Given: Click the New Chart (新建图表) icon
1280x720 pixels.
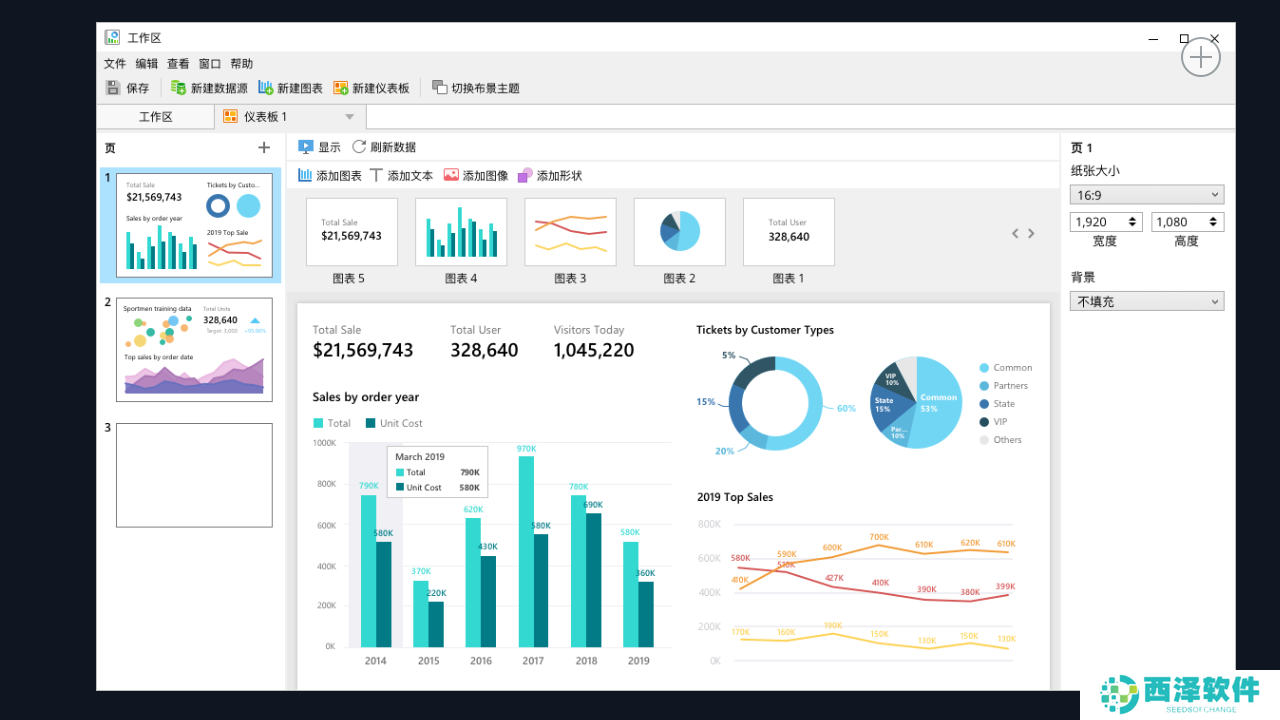Looking at the screenshot, I should [265, 88].
